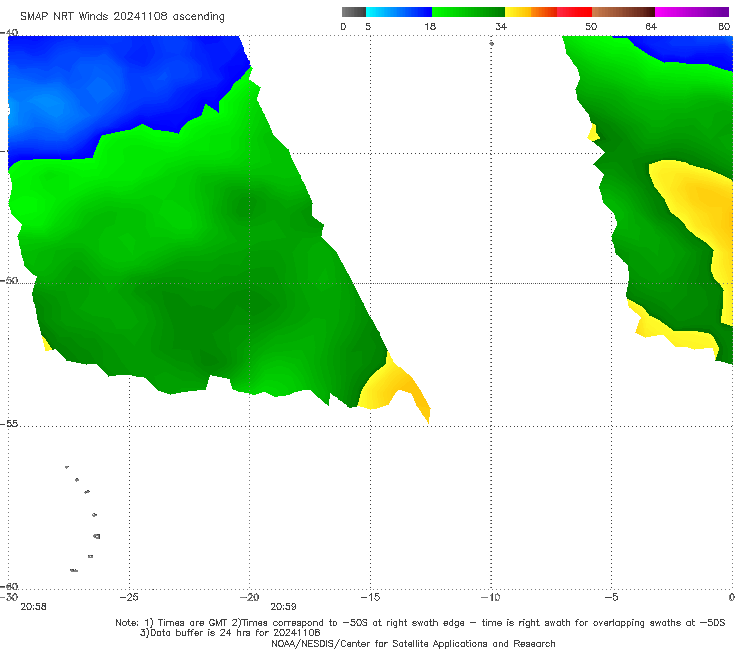Click the longitude axis label "-10"

(x=491, y=597)
